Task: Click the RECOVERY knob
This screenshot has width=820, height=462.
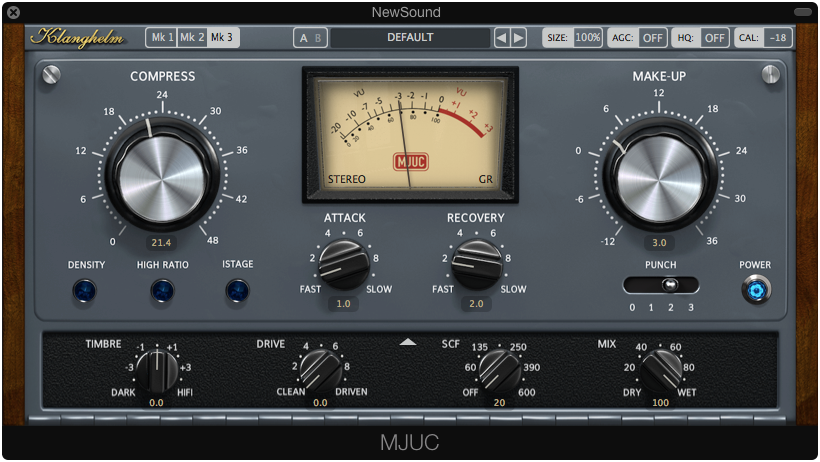Action: [x=476, y=264]
